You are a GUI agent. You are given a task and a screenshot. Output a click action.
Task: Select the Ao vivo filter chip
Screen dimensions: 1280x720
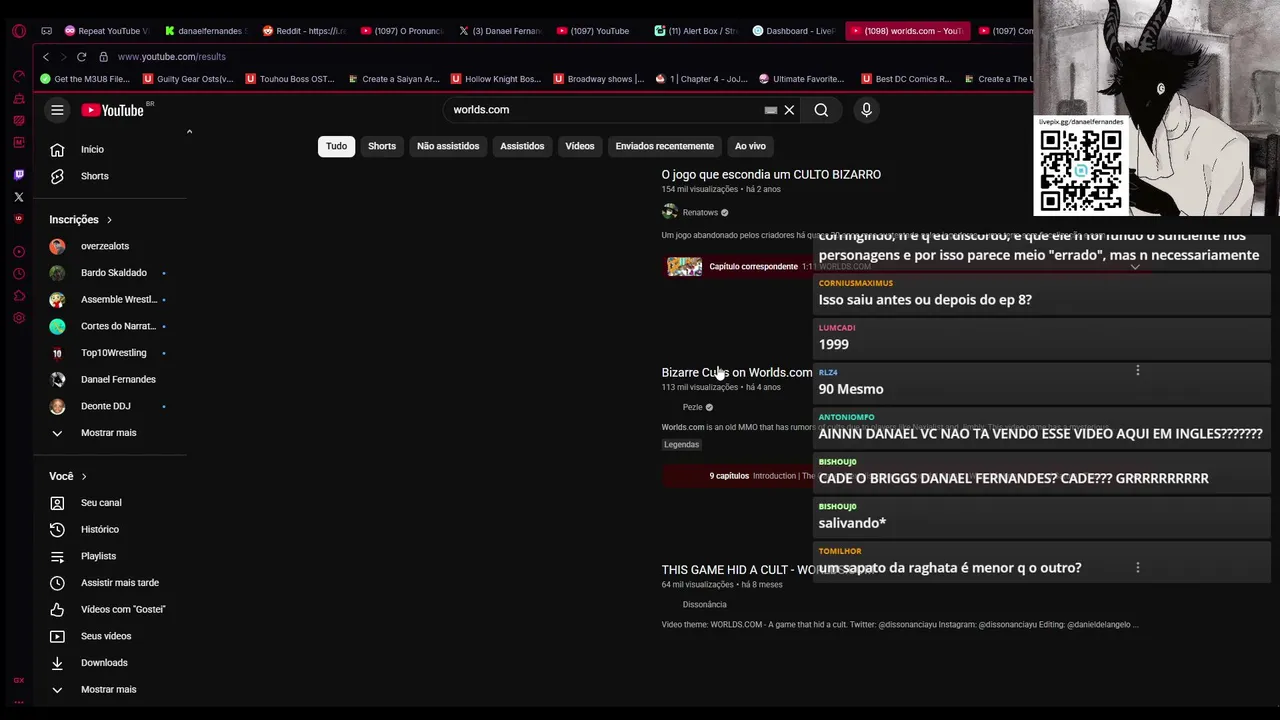click(750, 146)
